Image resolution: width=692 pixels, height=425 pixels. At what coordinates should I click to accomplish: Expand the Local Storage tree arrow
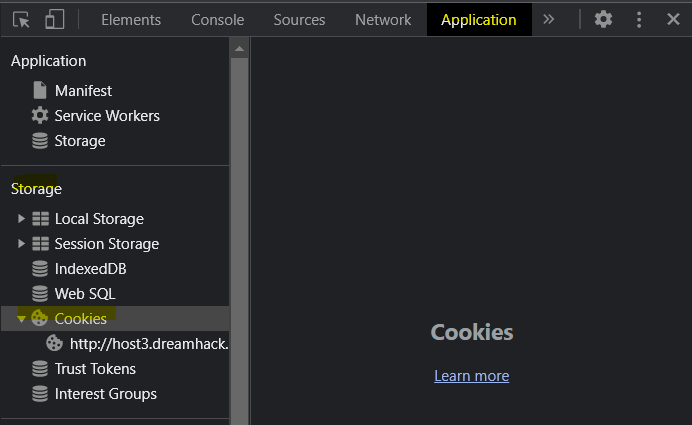coord(21,218)
